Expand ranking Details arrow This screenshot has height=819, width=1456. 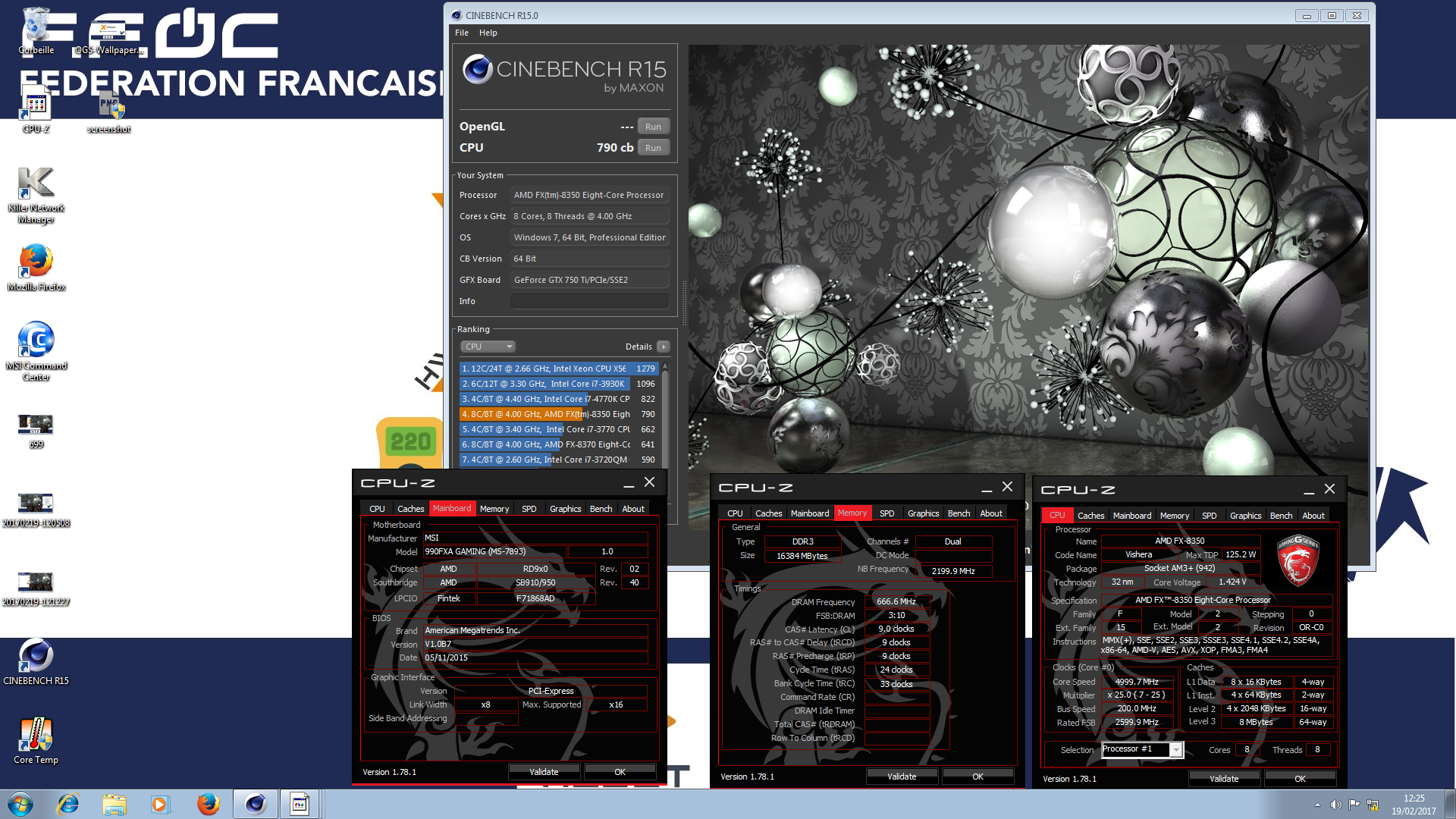[x=664, y=347]
